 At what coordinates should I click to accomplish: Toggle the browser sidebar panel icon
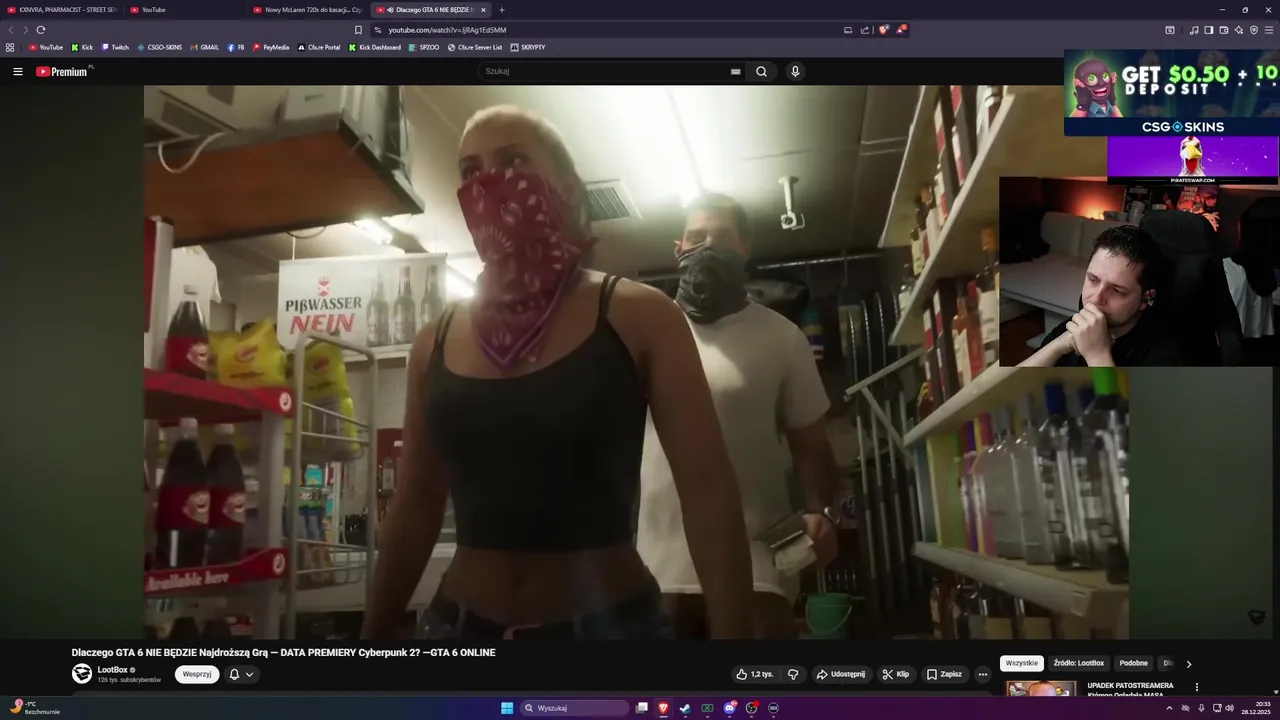point(1209,30)
